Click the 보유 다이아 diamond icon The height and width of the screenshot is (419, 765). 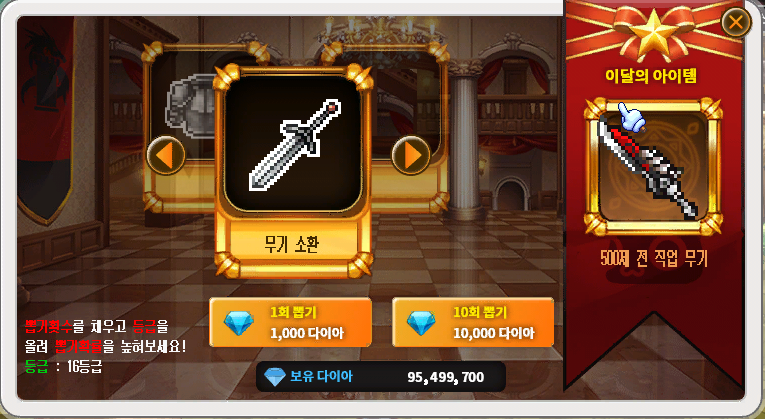click(x=275, y=377)
